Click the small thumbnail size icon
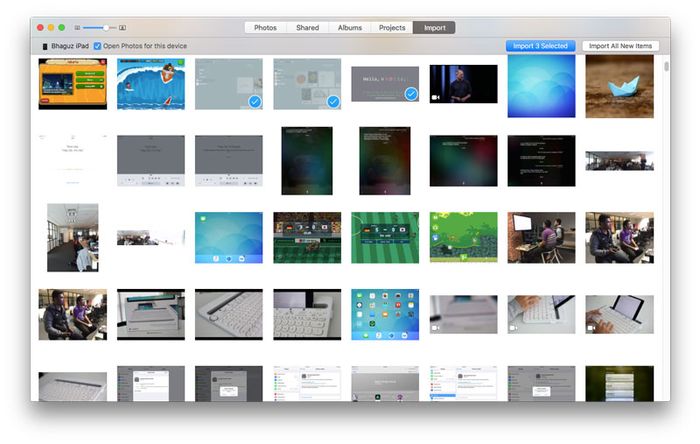 point(79,28)
